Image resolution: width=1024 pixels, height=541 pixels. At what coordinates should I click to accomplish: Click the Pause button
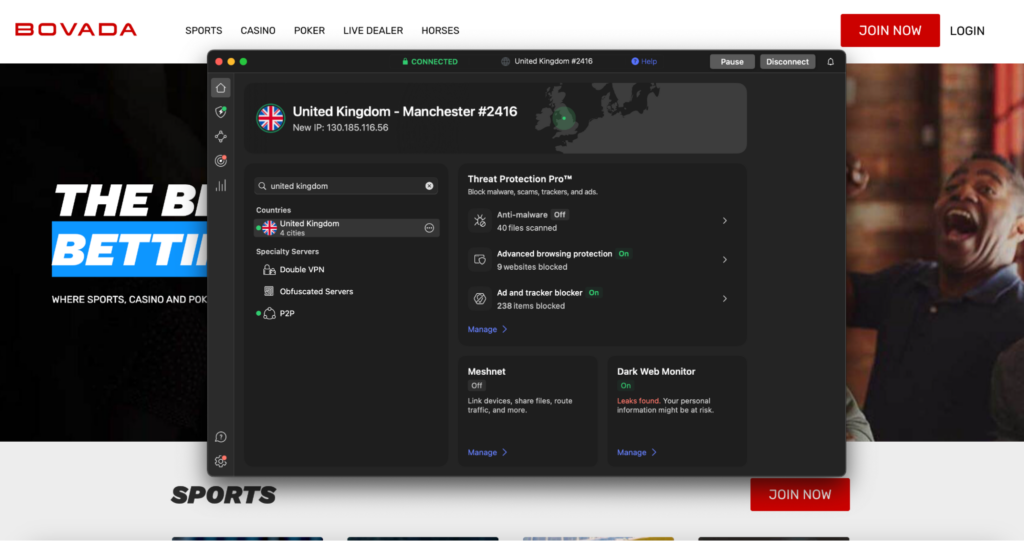(x=732, y=61)
